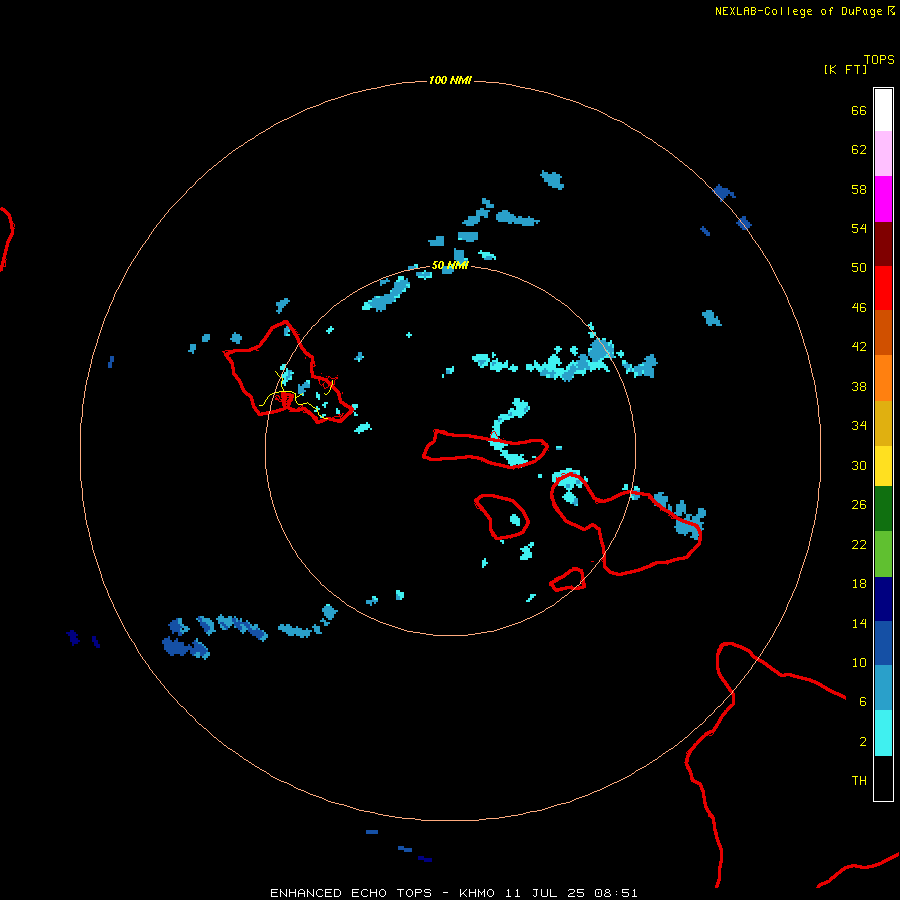Click the legend value 42
This screenshot has width=900, height=900.
coord(859,347)
